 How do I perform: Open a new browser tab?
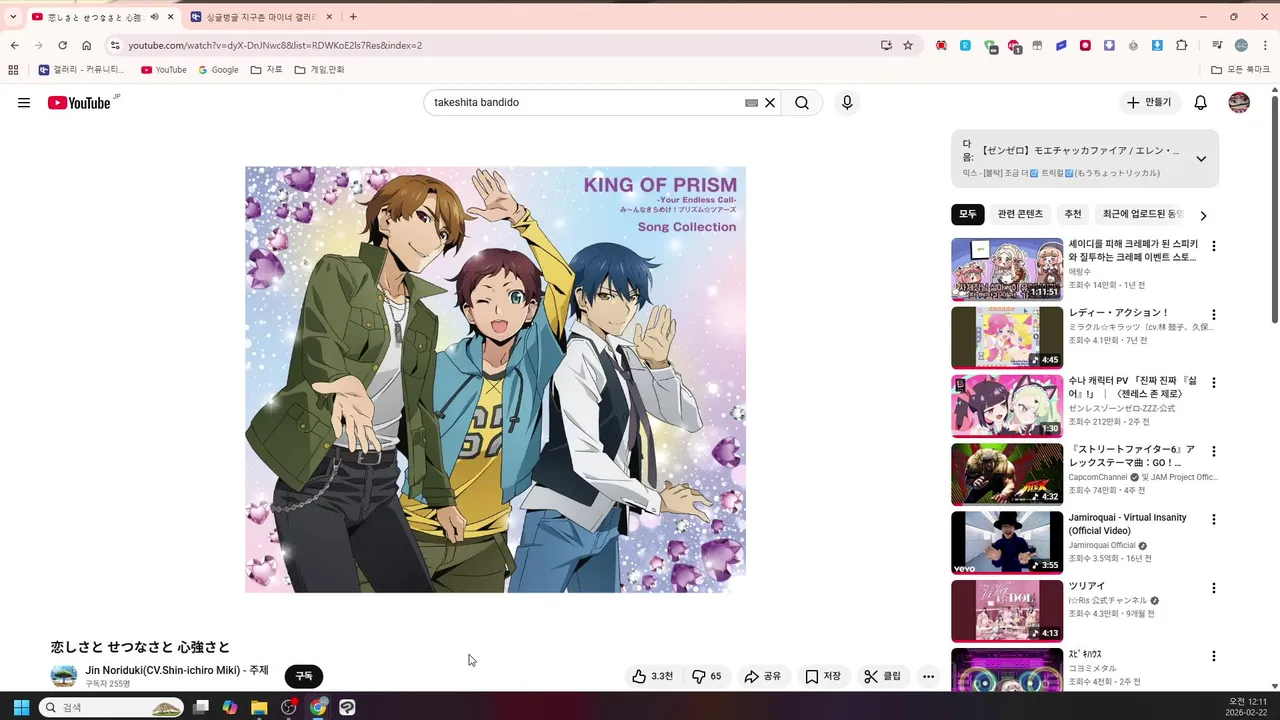click(x=353, y=17)
